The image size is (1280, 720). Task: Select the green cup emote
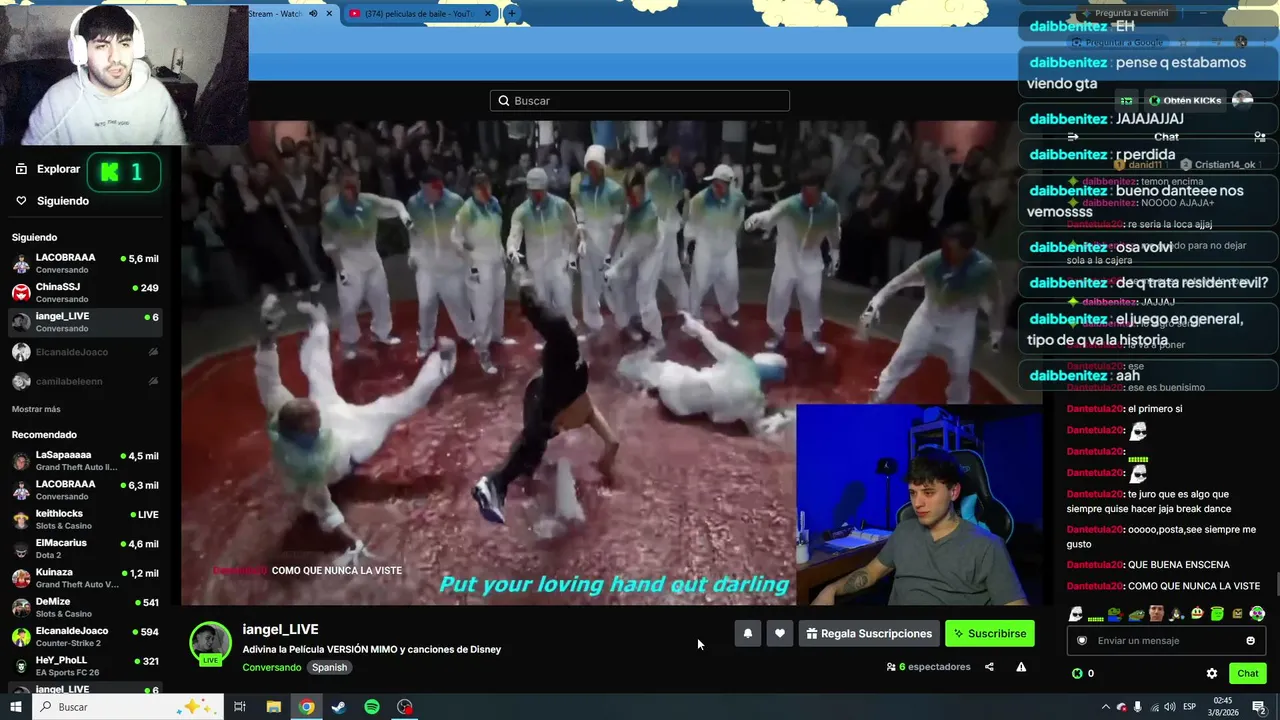tap(1217, 614)
